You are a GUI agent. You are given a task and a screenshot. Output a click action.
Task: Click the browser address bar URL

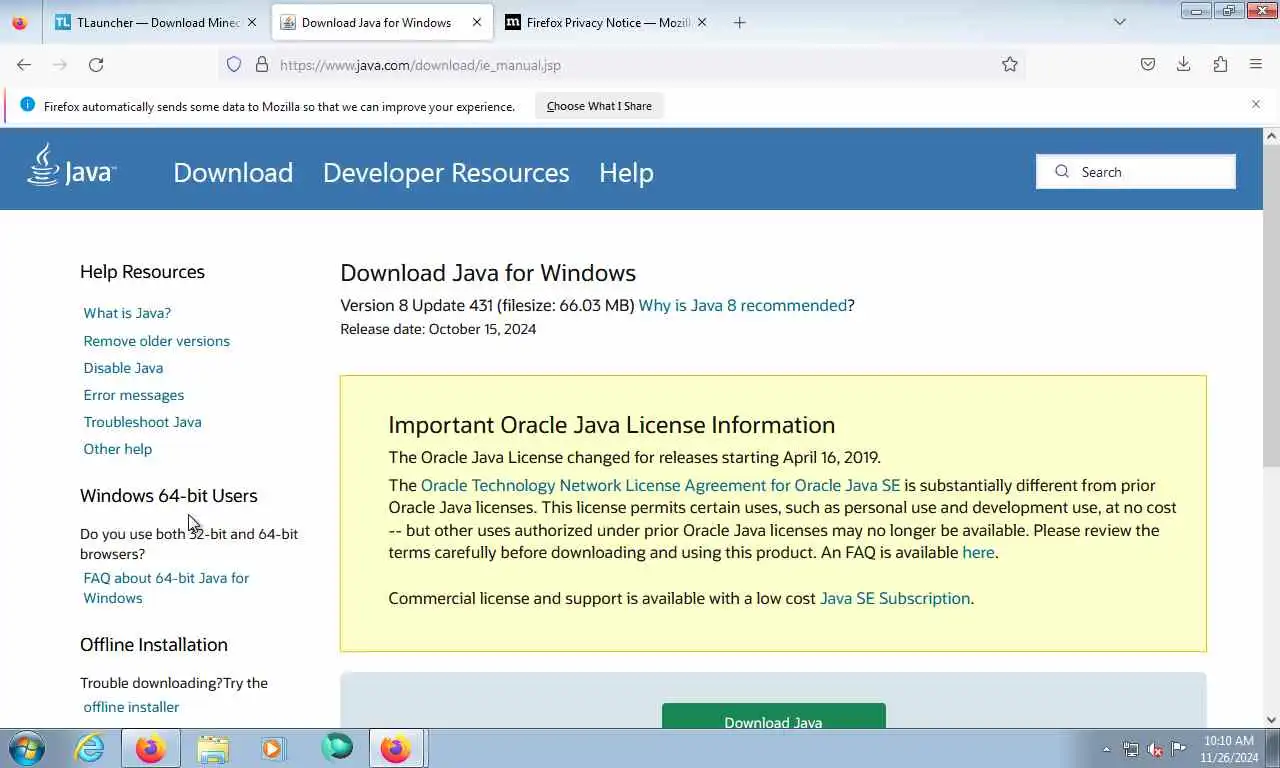coord(420,65)
